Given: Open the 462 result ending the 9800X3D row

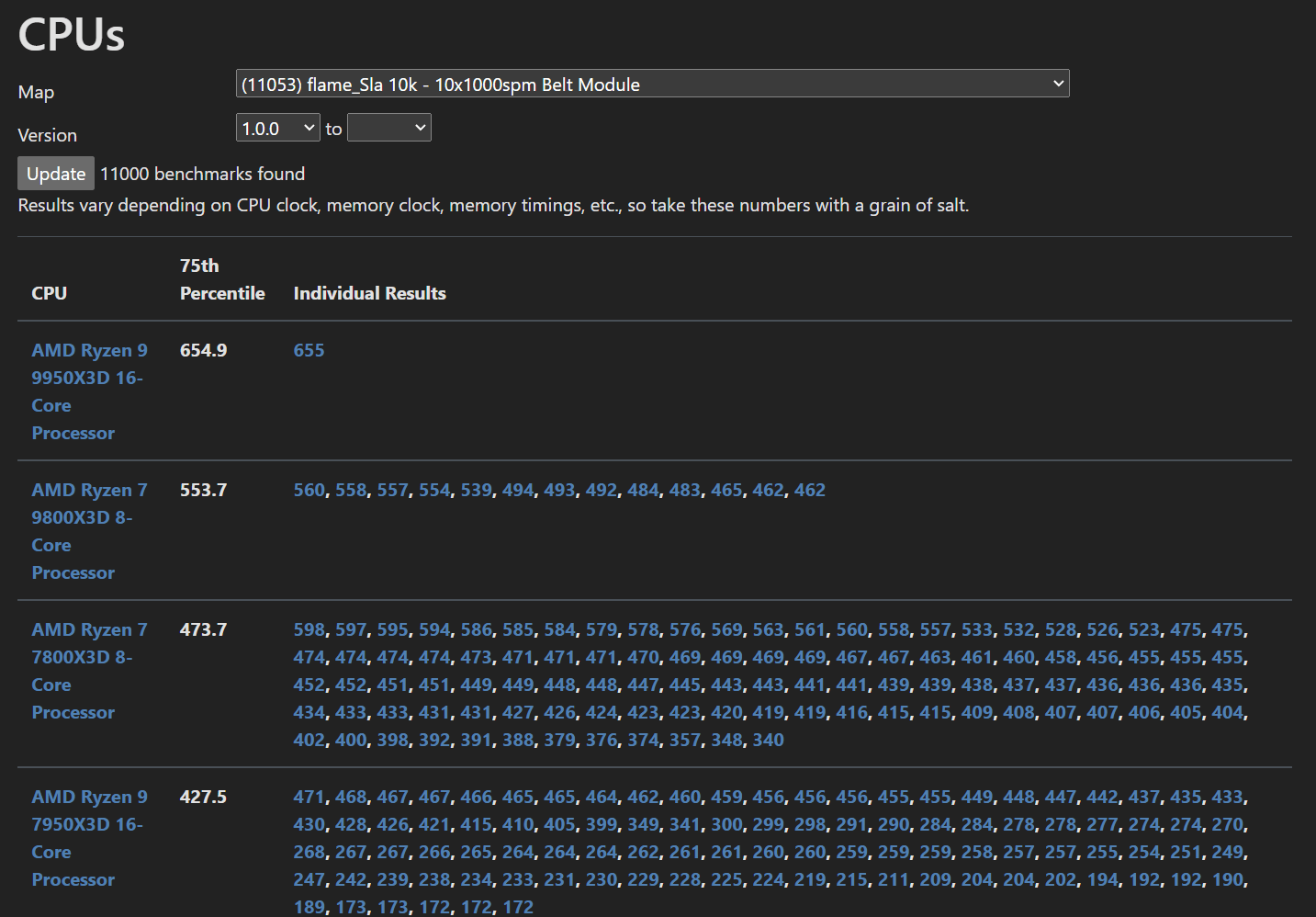Looking at the screenshot, I should point(810,490).
